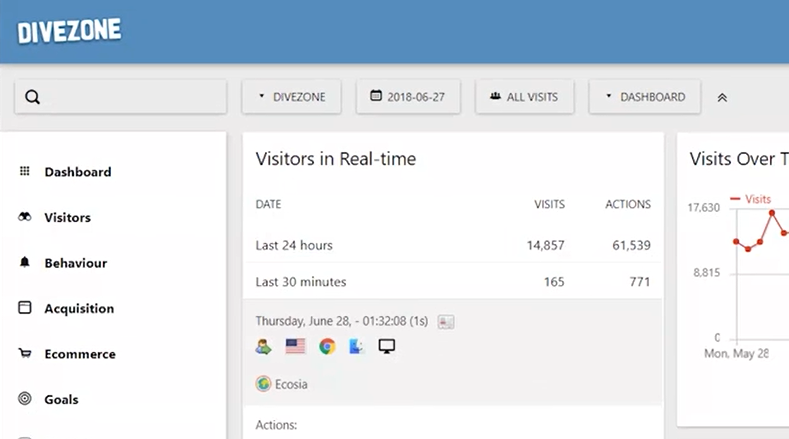Click the Mon, May 28 x-axis label
The width and height of the screenshot is (789, 439).
[737, 353]
